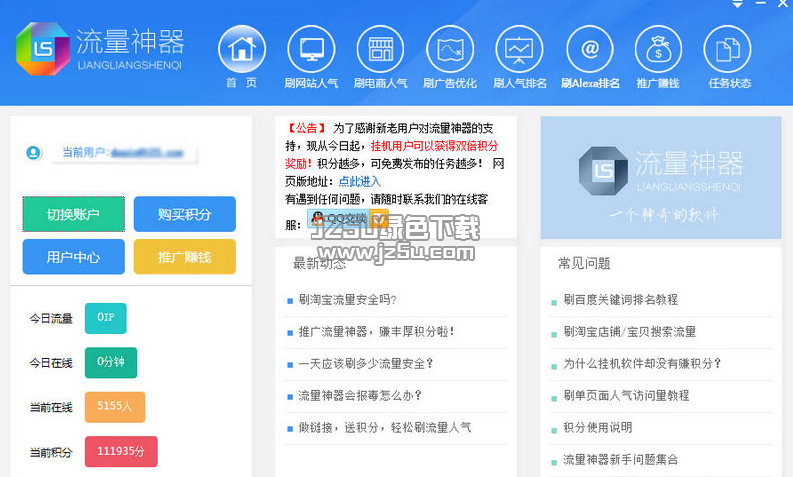
Task: Open FAQ 刷百度关键词排名教程
Action: tap(621, 299)
